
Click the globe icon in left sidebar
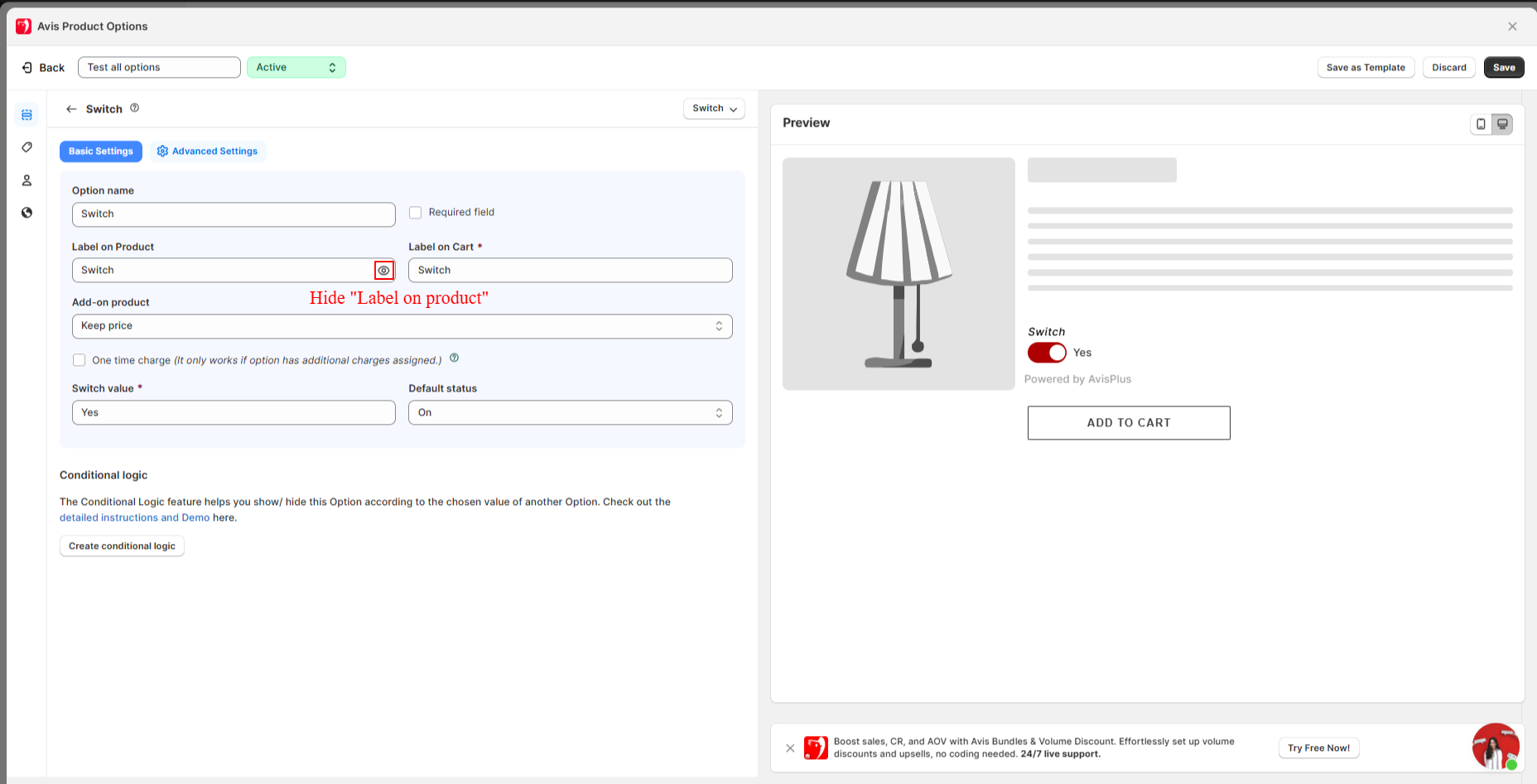[26, 213]
